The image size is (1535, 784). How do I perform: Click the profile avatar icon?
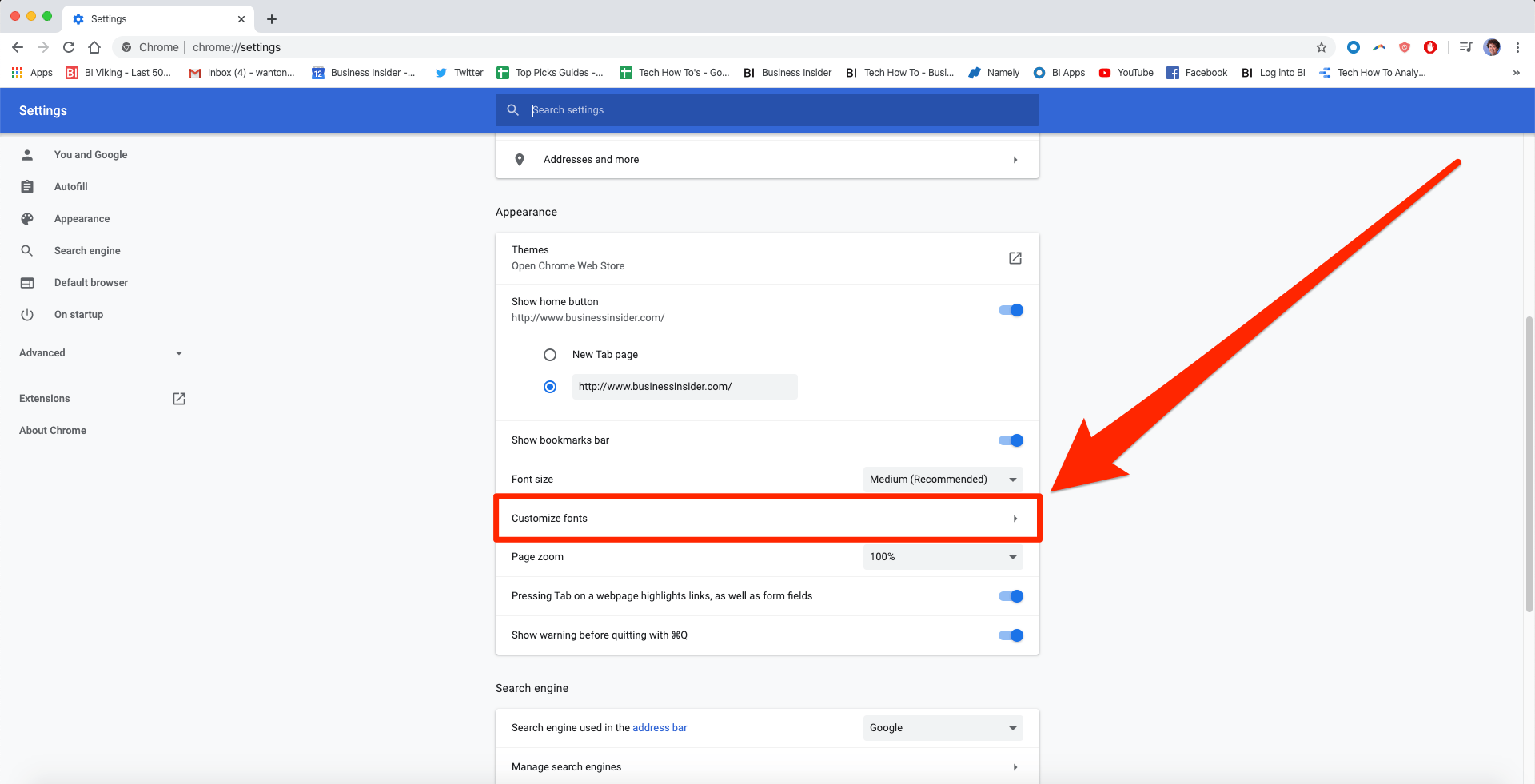click(1492, 47)
